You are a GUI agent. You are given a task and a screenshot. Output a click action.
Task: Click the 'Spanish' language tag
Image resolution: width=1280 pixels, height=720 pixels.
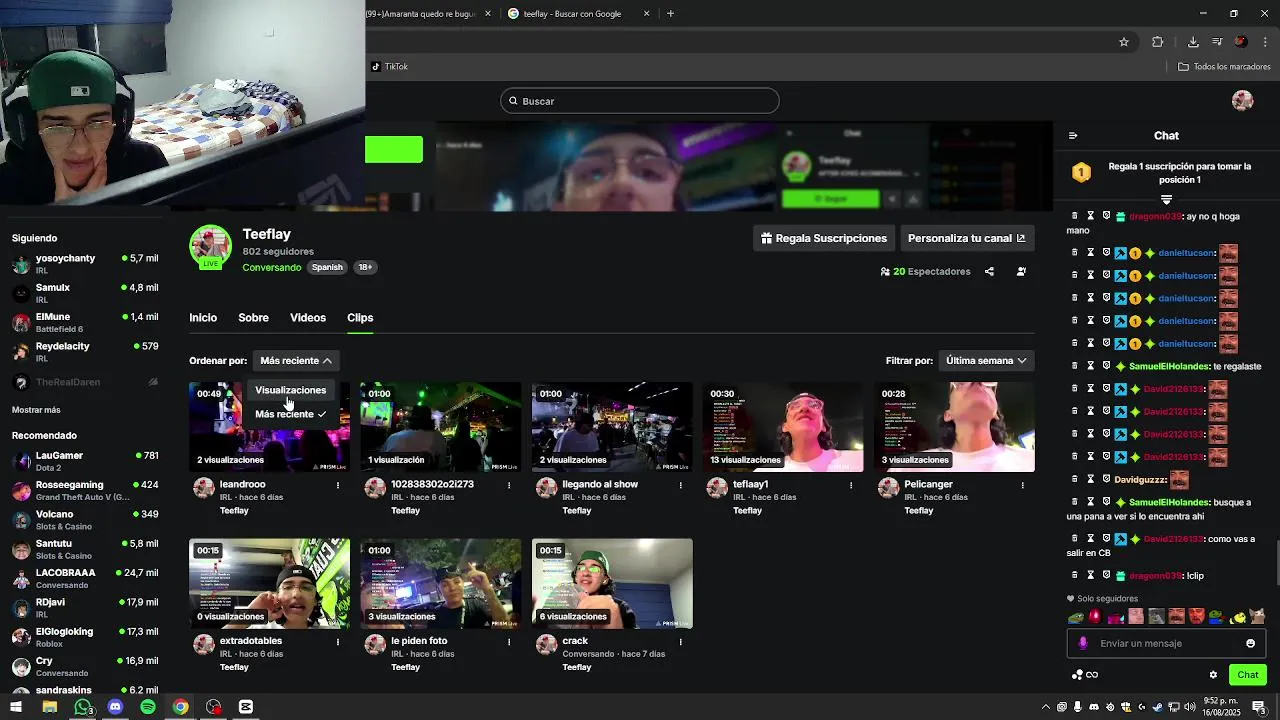(327, 267)
